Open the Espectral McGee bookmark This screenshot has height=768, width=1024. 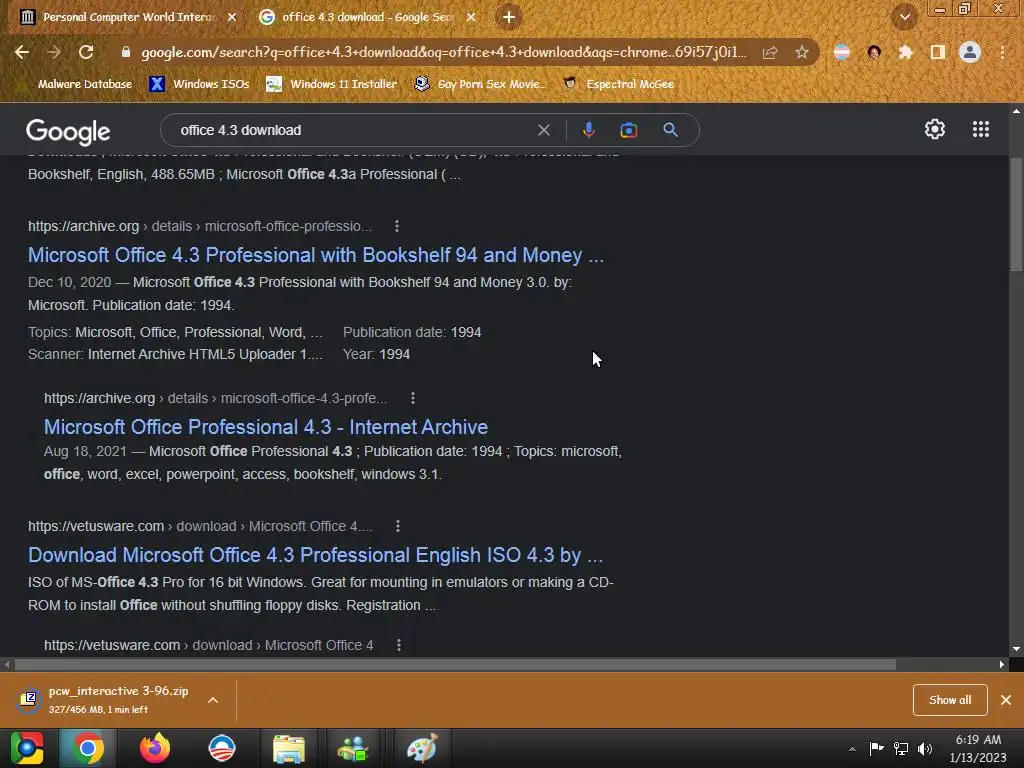(x=619, y=84)
